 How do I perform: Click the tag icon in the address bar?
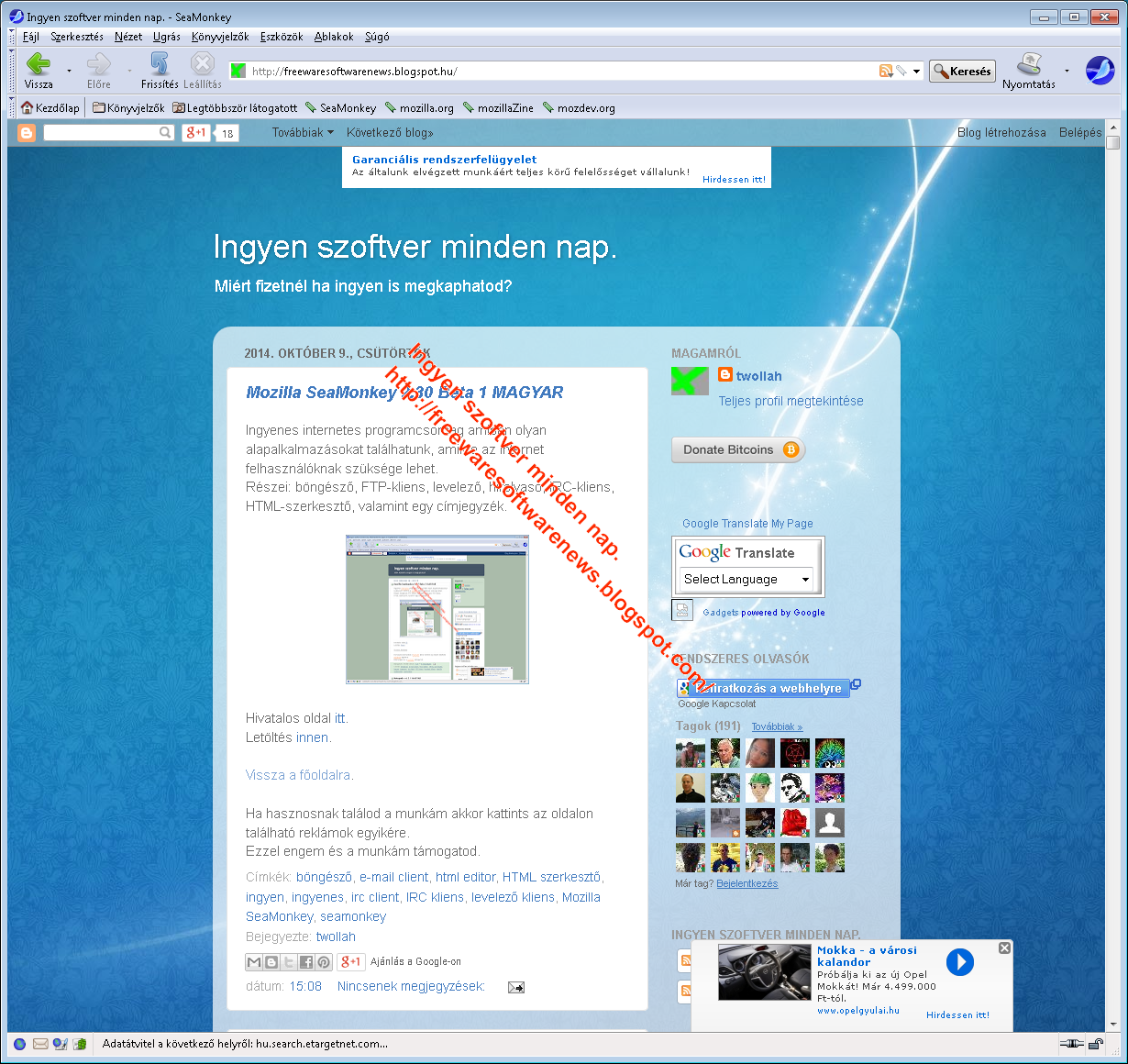coord(901,71)
